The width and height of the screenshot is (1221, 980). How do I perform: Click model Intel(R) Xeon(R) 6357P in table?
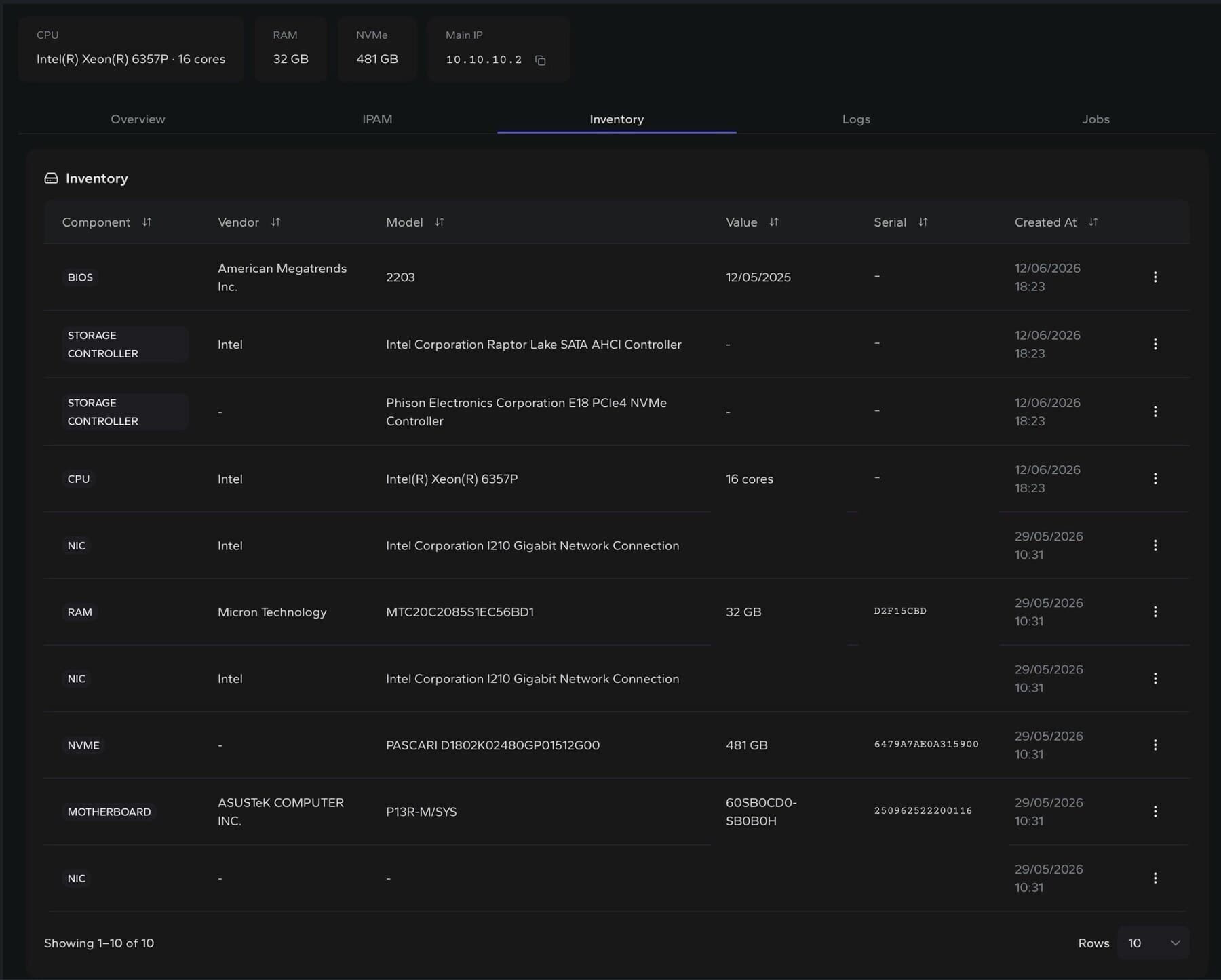[452, 479]
